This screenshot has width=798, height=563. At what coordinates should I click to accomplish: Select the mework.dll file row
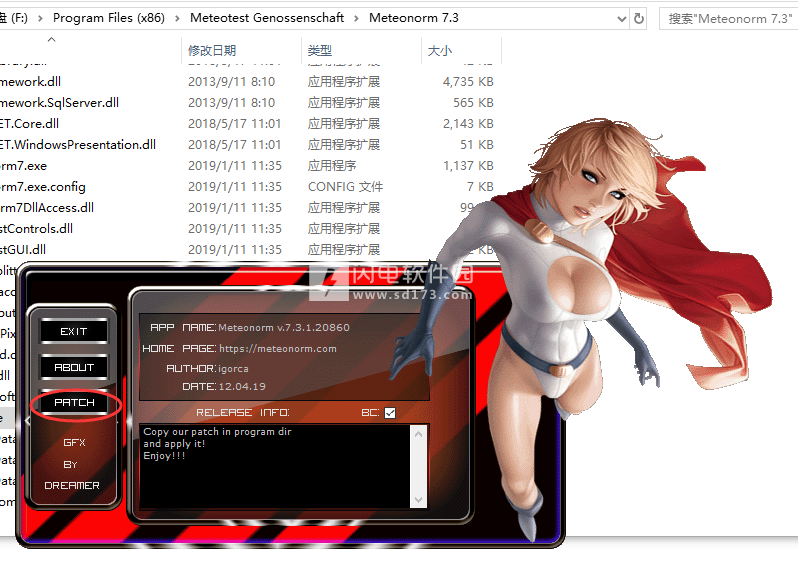coord(31,82)
